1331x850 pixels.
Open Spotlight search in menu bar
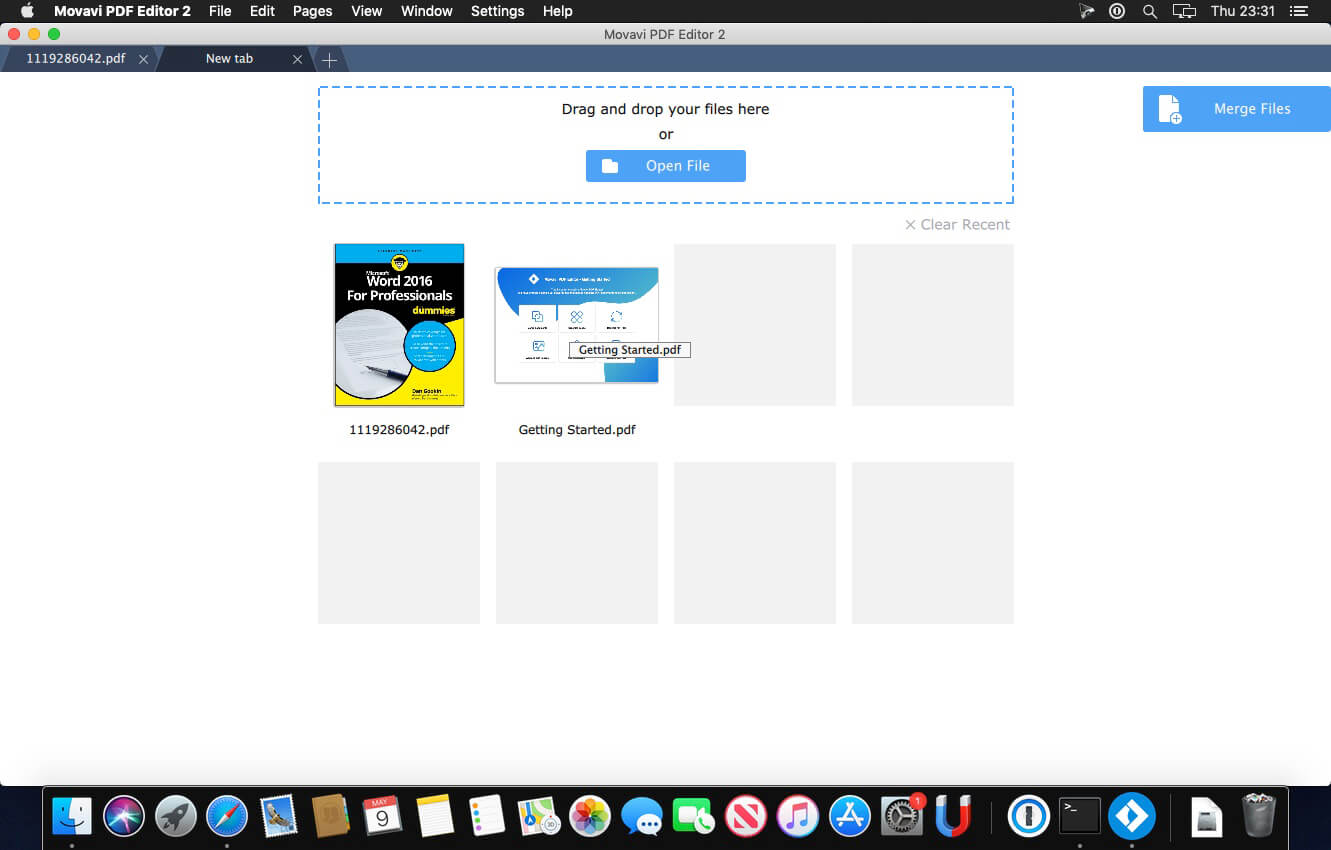pyautogui.click(x=1150, y=11)
